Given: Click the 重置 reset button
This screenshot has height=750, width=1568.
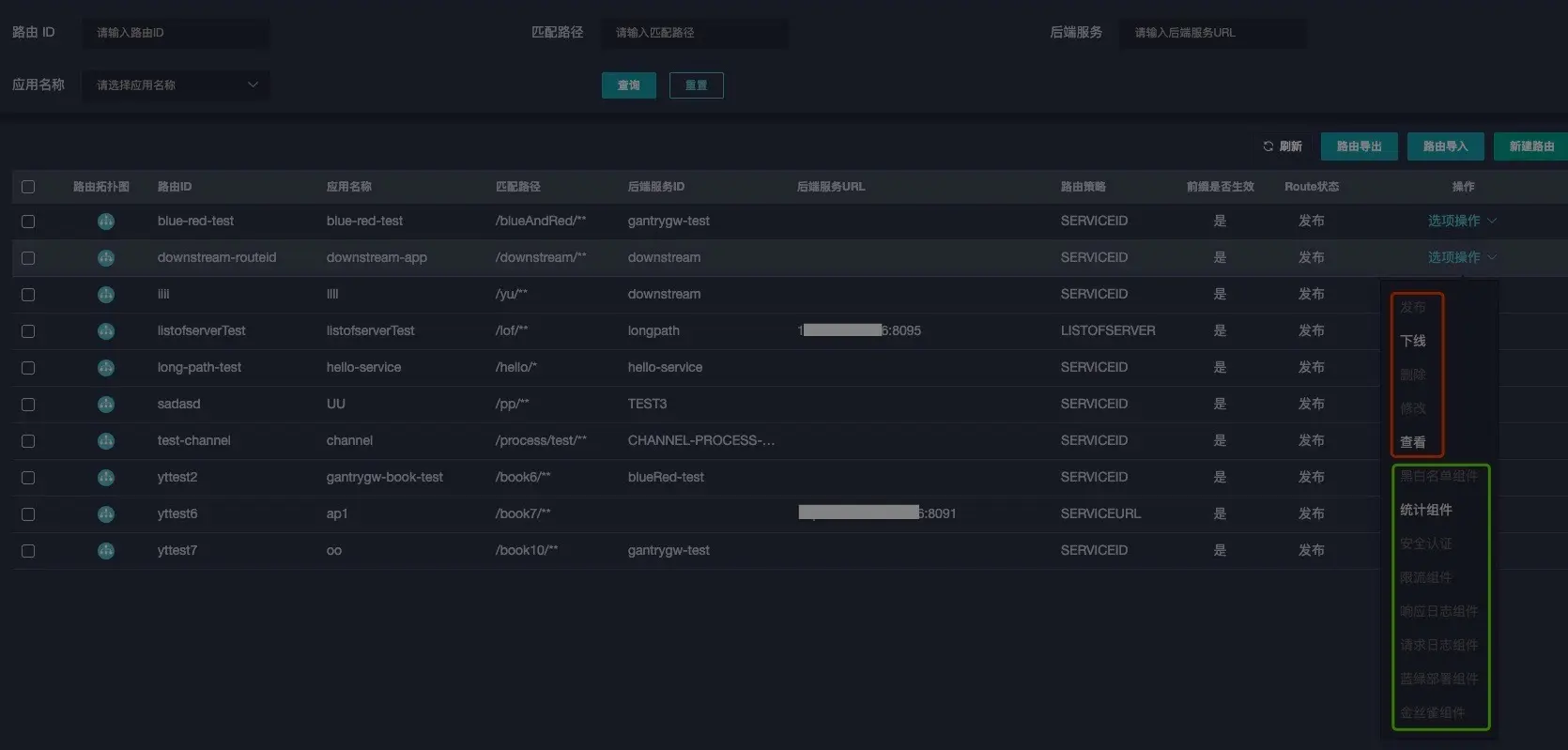Looking at the screenshot, I should (697, 85).
